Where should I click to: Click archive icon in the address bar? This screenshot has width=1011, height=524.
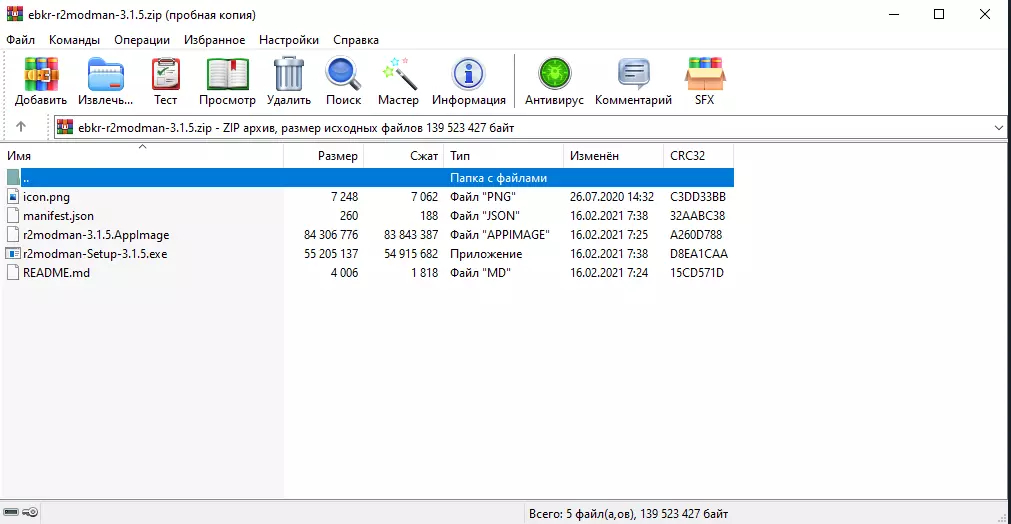[65, 127]
